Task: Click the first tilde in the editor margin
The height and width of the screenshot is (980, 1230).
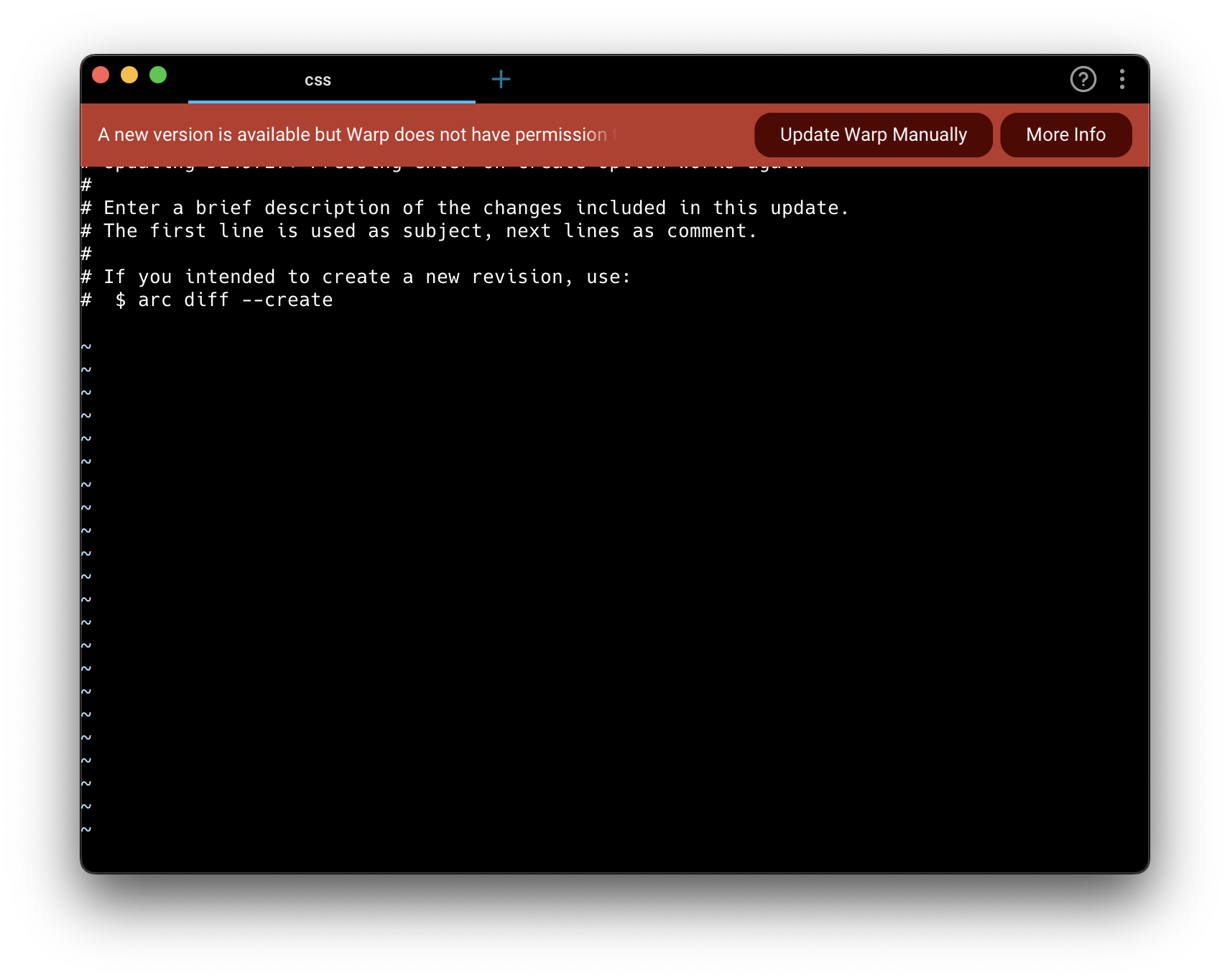Action: point(86,346)
